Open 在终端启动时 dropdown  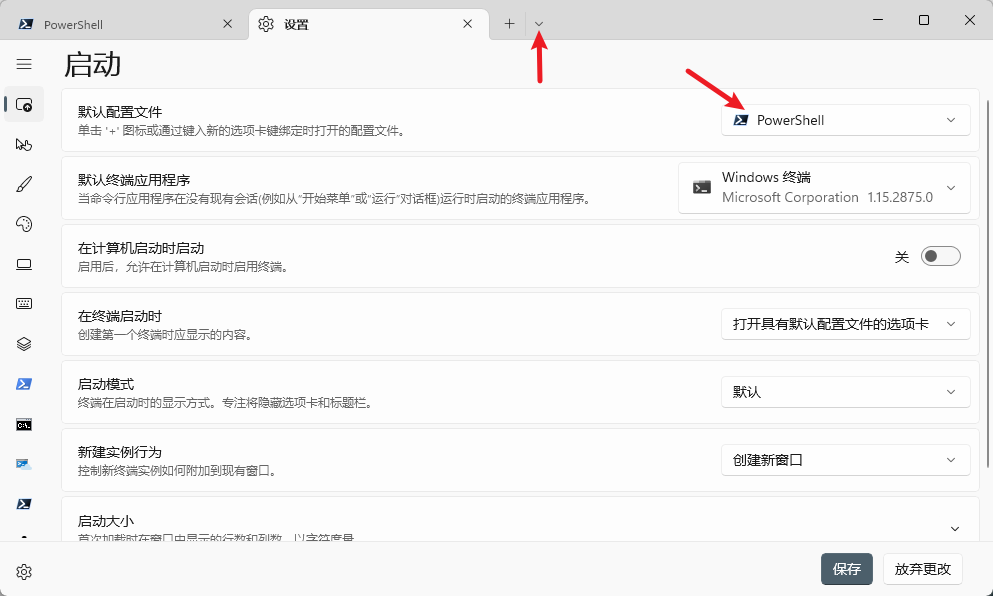(845, 324)
